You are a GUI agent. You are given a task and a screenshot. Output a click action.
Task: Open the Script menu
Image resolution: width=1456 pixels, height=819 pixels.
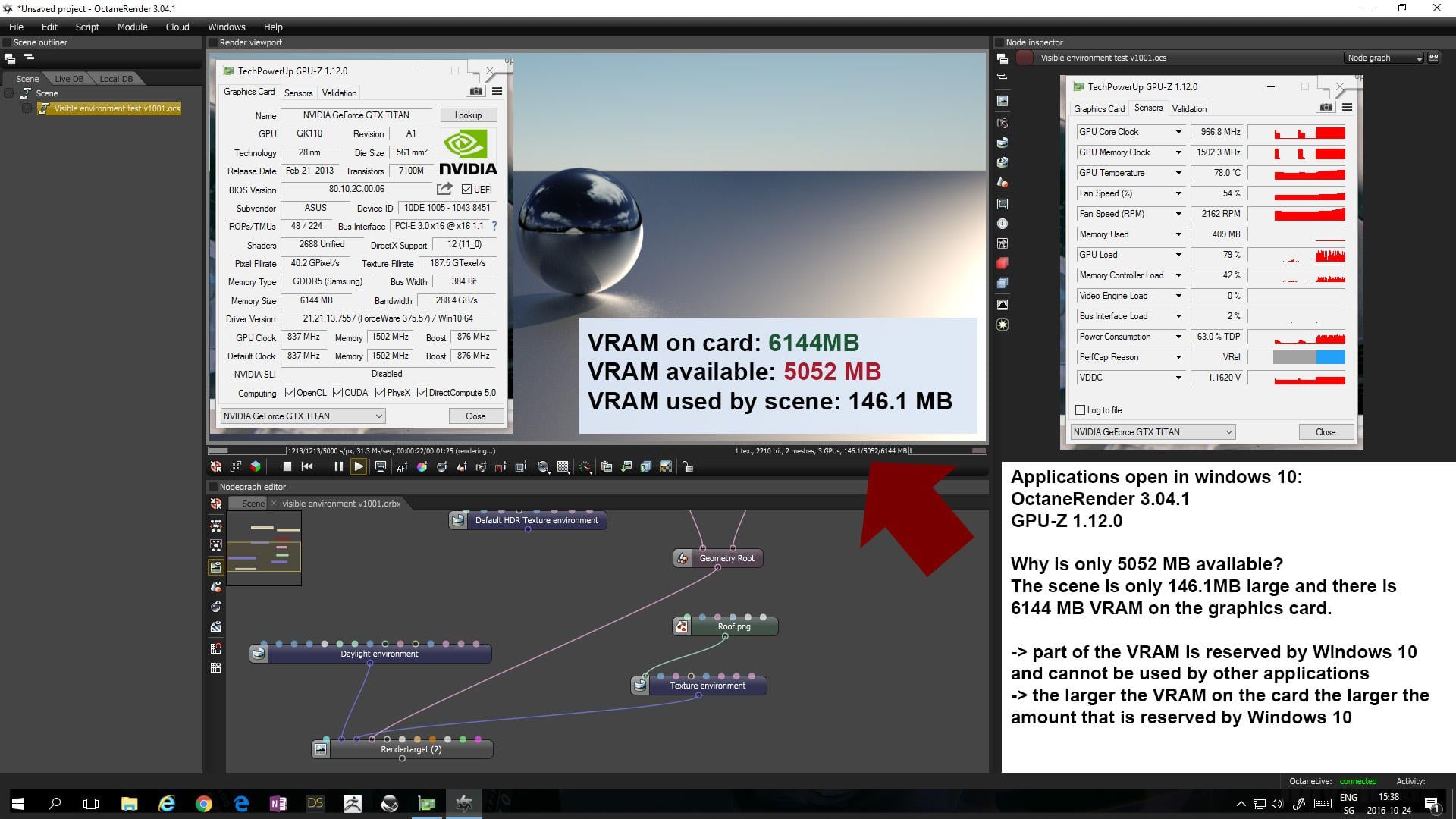(87, 27)
